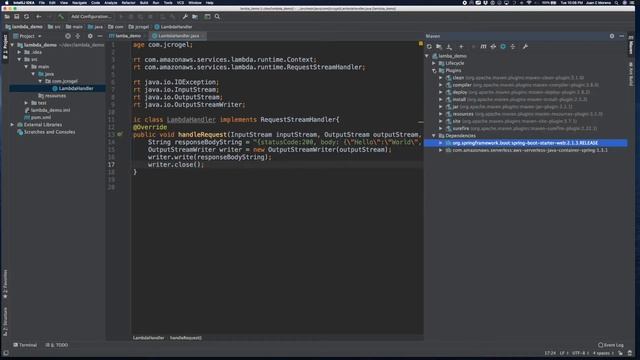Open the VCS menu

[180, 2]
